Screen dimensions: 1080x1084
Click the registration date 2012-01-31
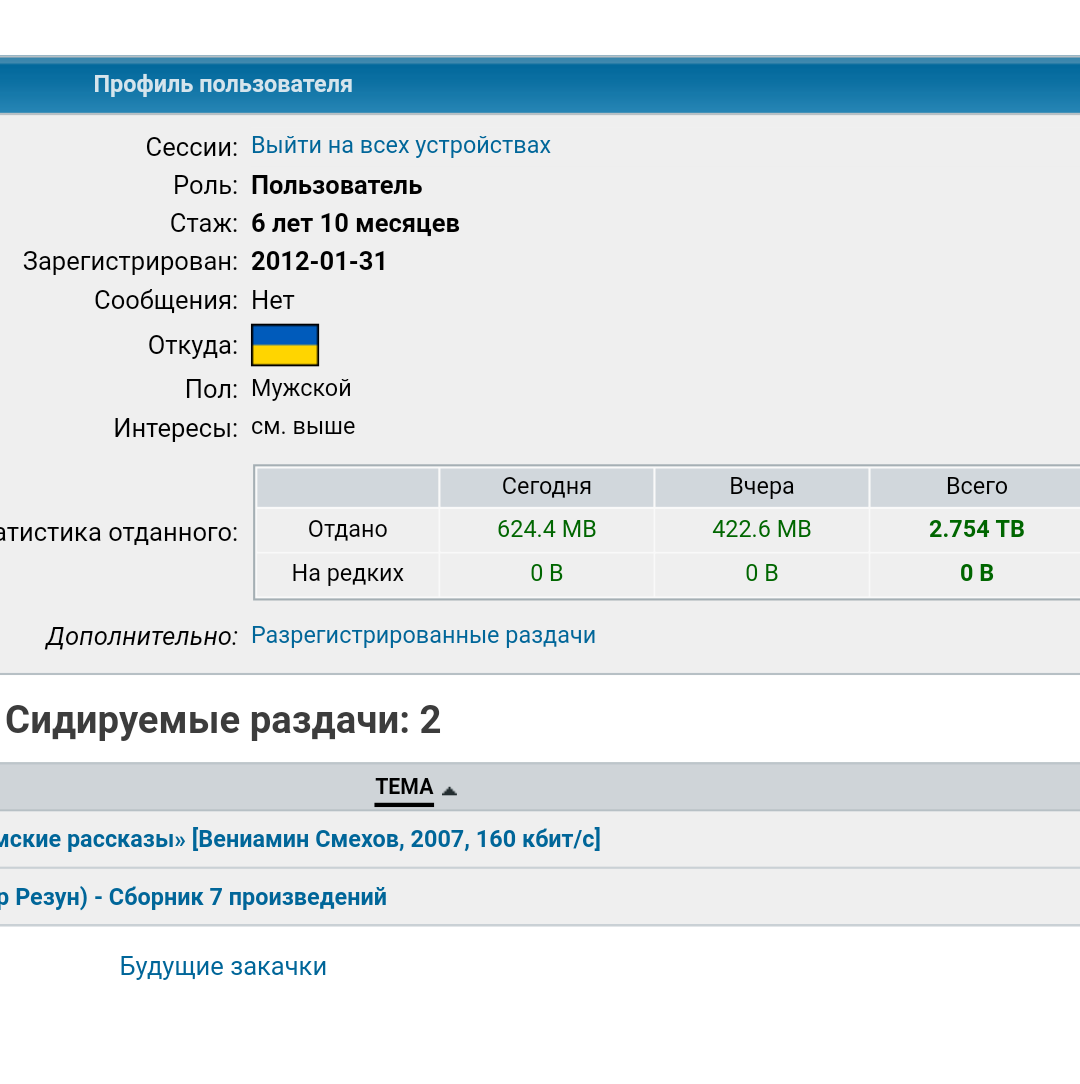pos(319,261)
